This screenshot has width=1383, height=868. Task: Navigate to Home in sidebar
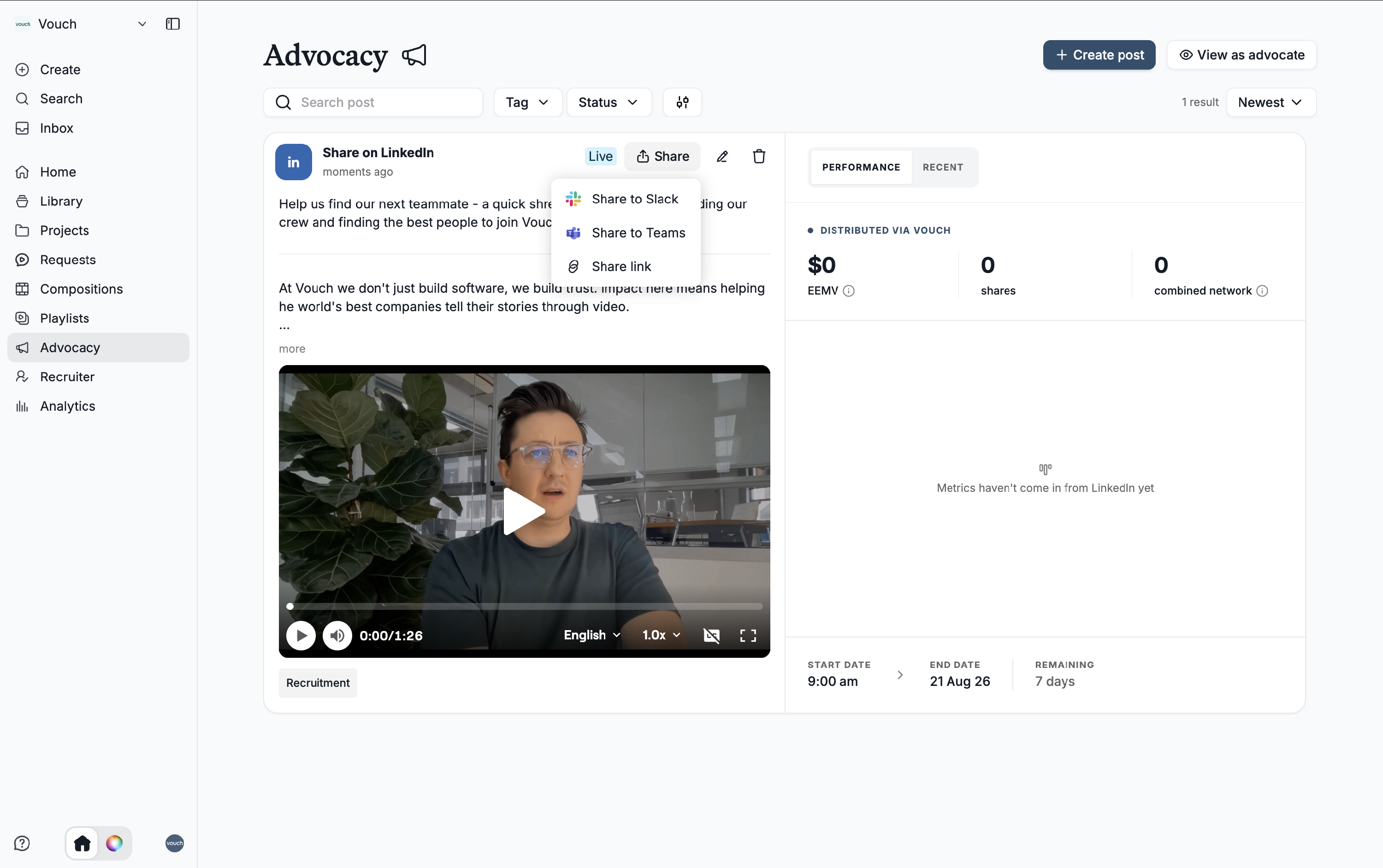click(98, 171)
